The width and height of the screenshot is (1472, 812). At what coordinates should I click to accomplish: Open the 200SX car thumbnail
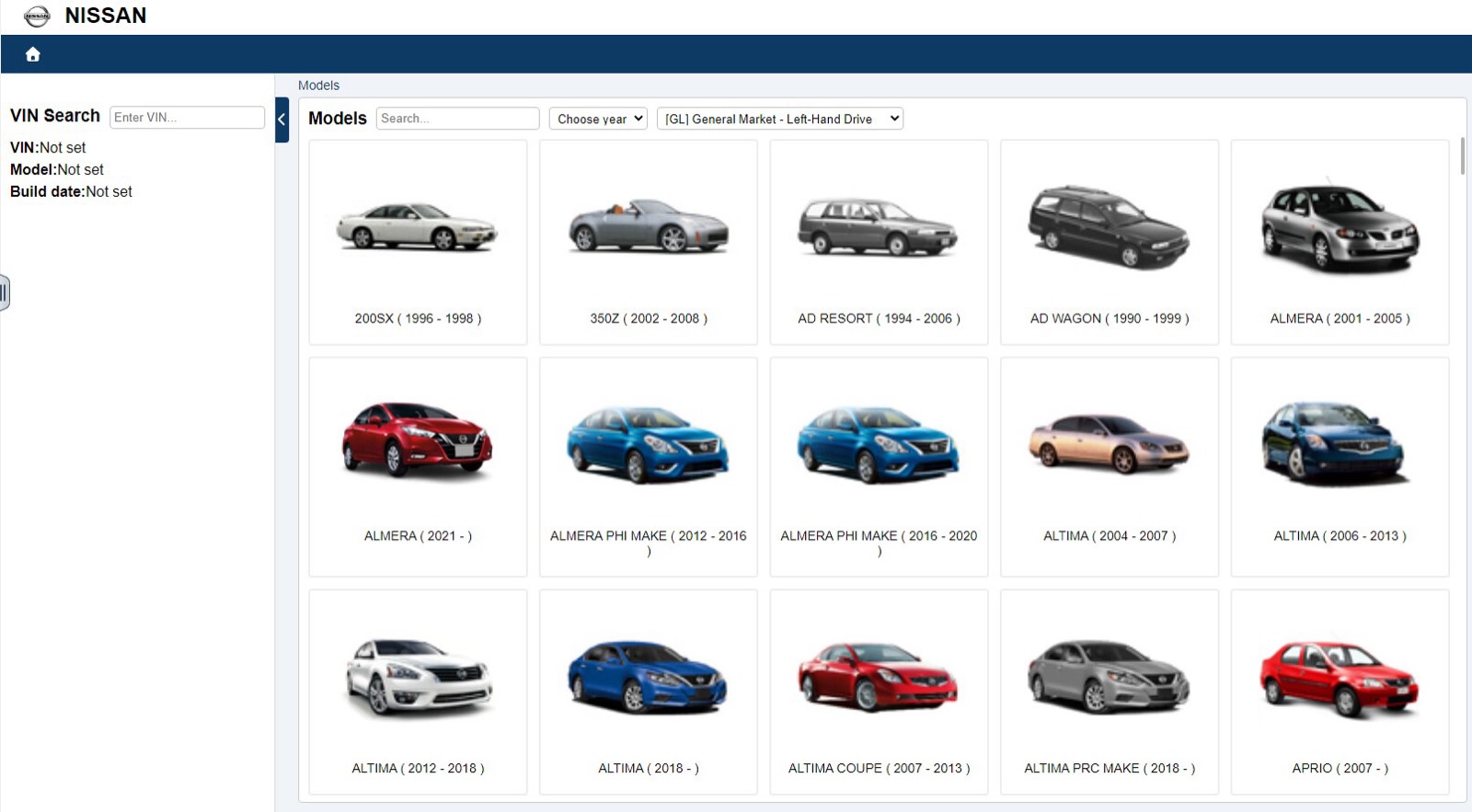point(418,226)
